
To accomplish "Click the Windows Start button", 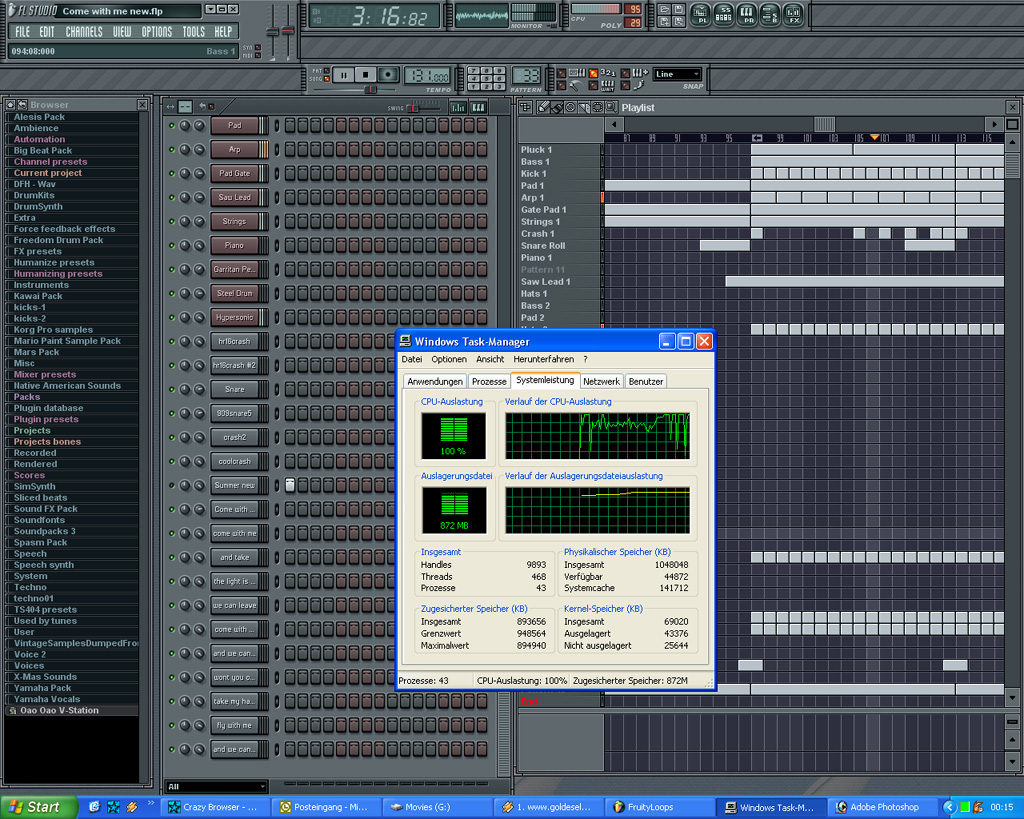I will tap(38, 807).
